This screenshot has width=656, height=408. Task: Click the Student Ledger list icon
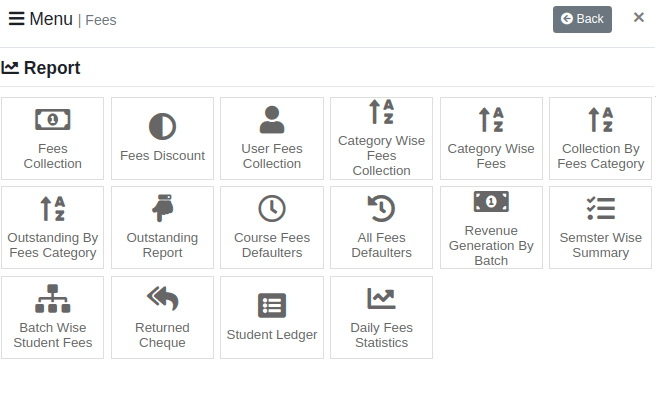click(272, 305)
